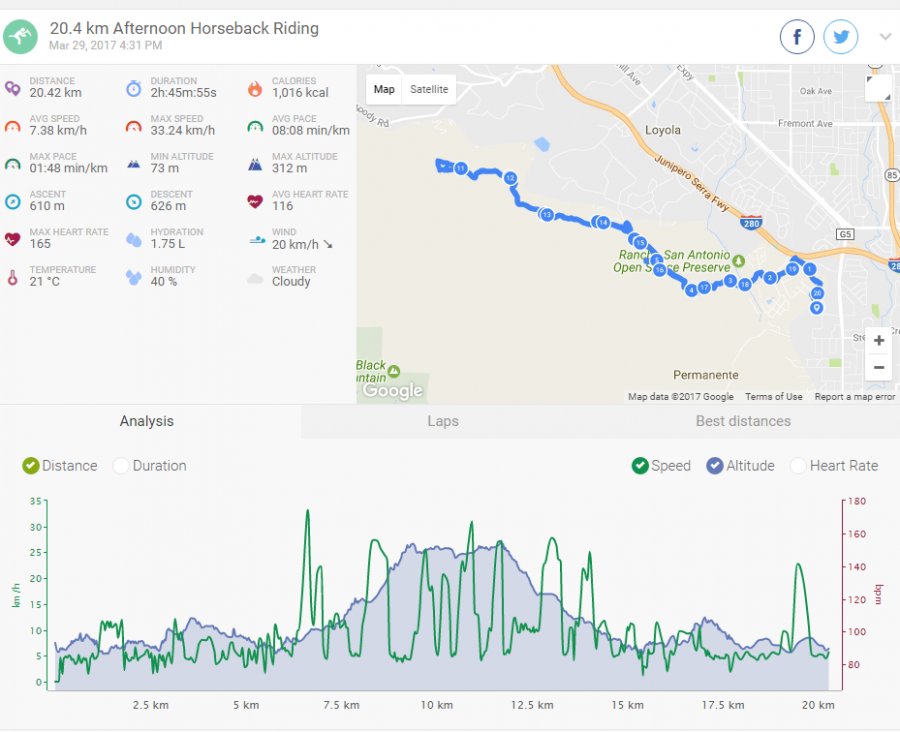Enable the Heart Rate chart series
900x732 pixels.
tap(798, 466)
